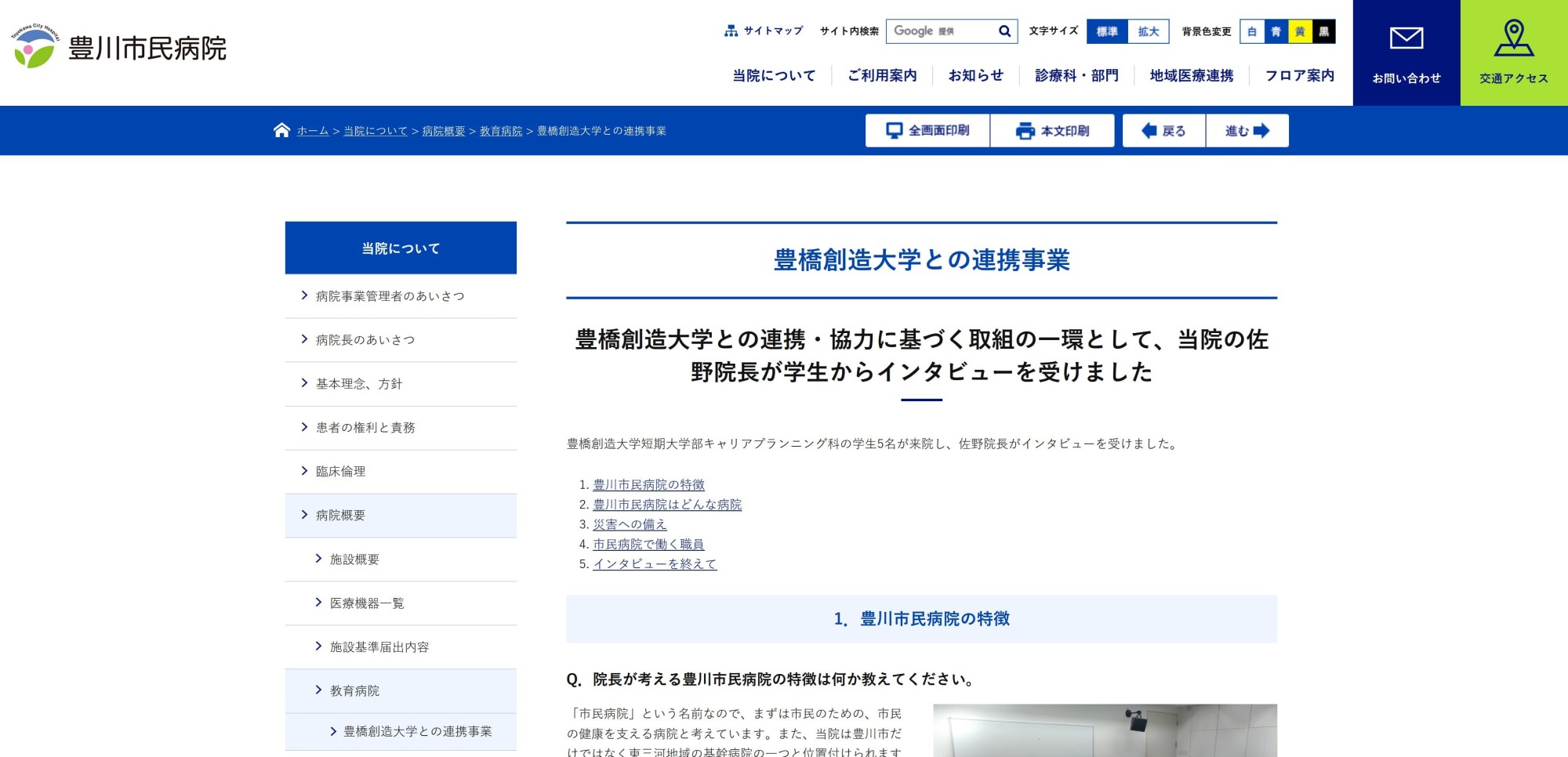This screenshot has width=1568, height=757.
Task: Click the home icon in the breadcrumb
Action: click(281, 130)
